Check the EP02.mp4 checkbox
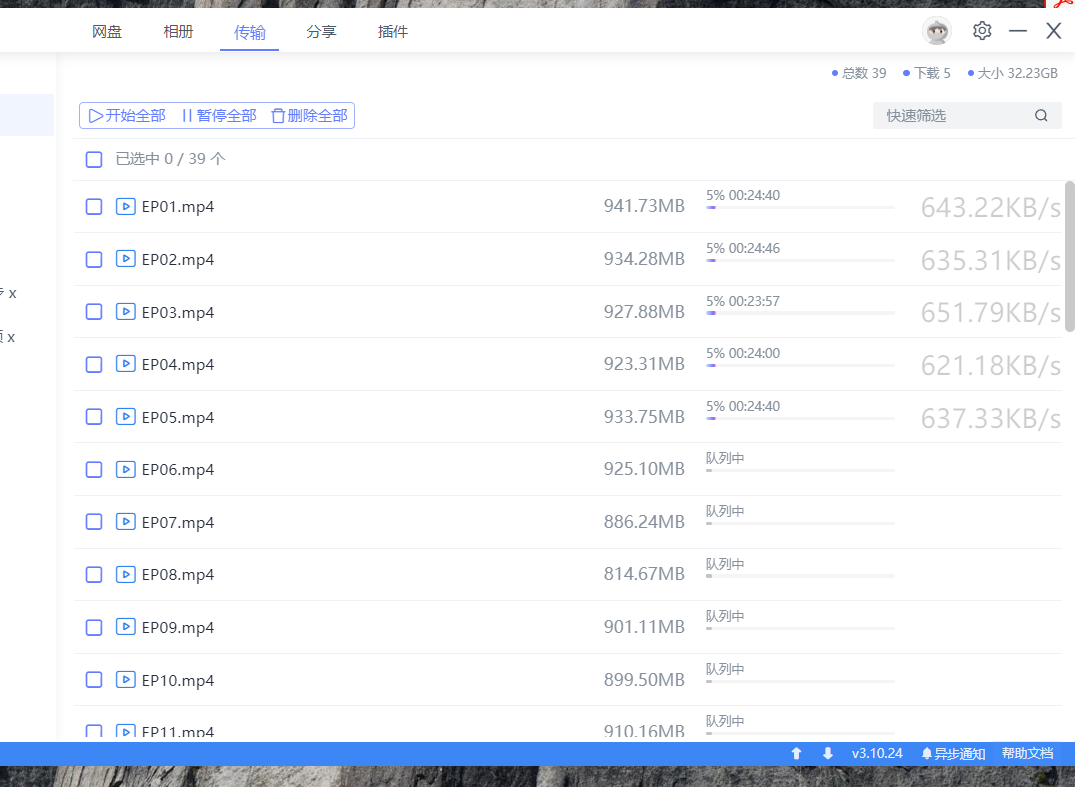 point(94,259)
